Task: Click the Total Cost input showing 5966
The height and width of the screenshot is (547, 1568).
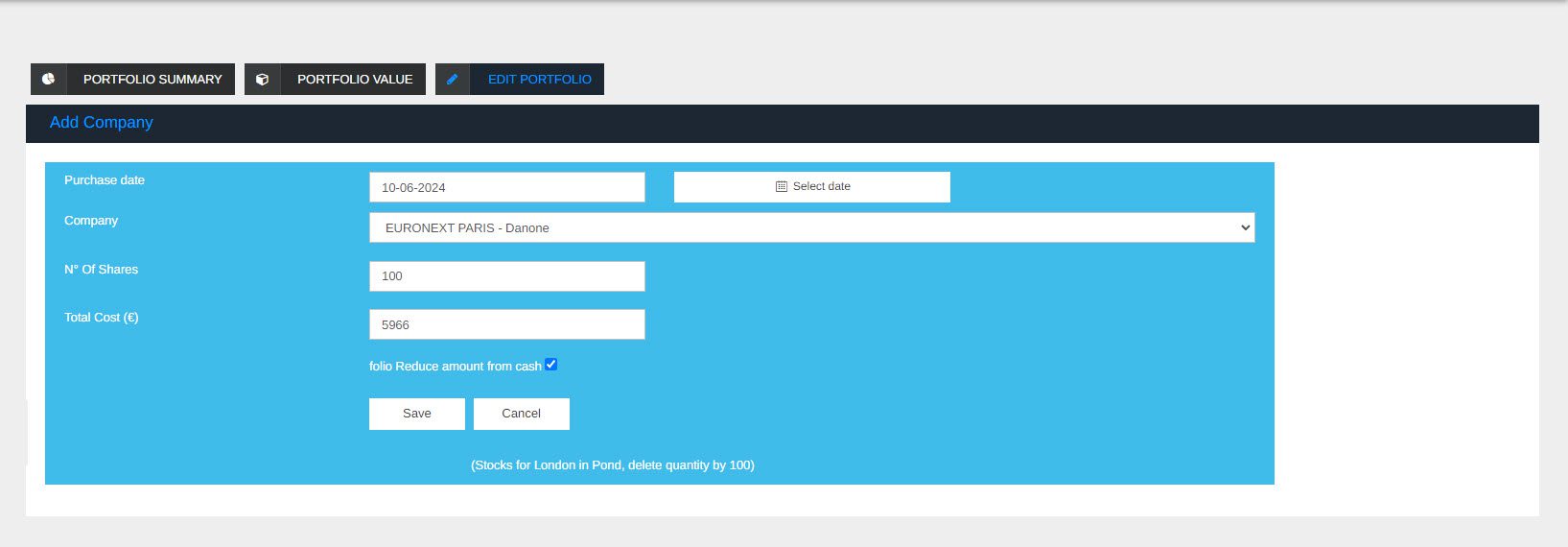Action: [506, 324]
